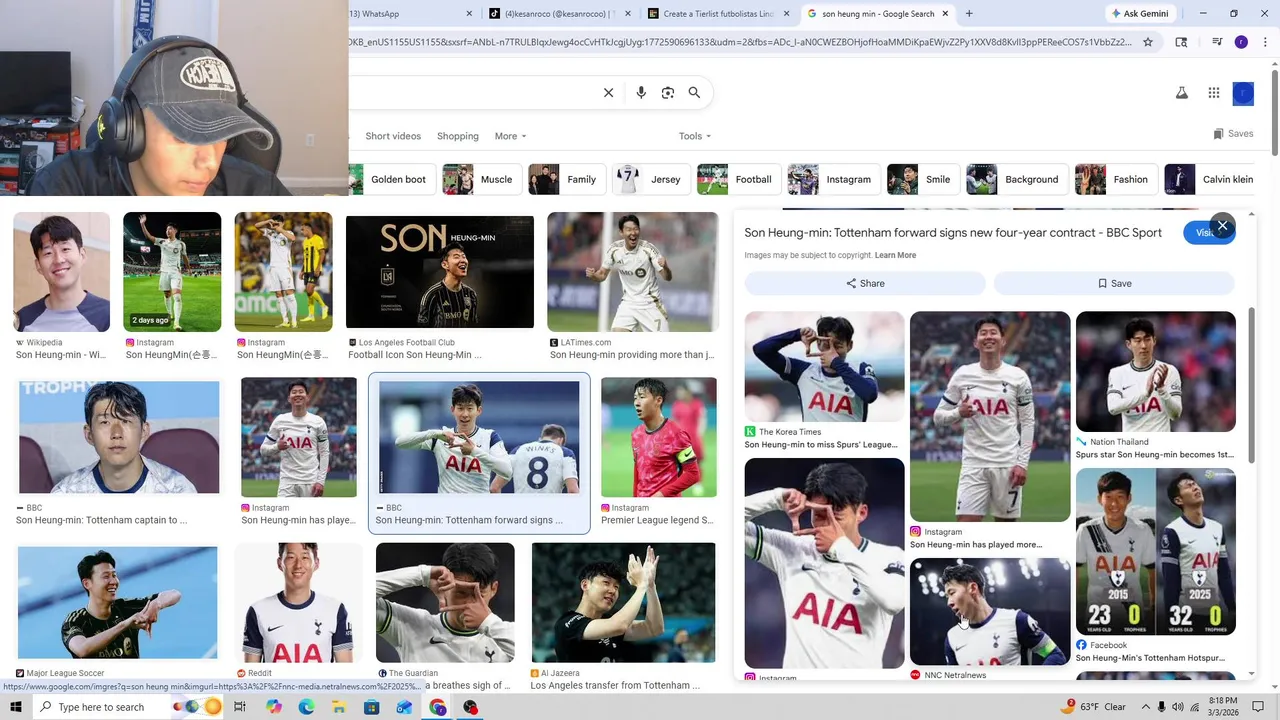Open Google Lens image search
Image resolution: width=1280 pixels, height=720 pixels.
pyautogui.click(x=668, y=93)
